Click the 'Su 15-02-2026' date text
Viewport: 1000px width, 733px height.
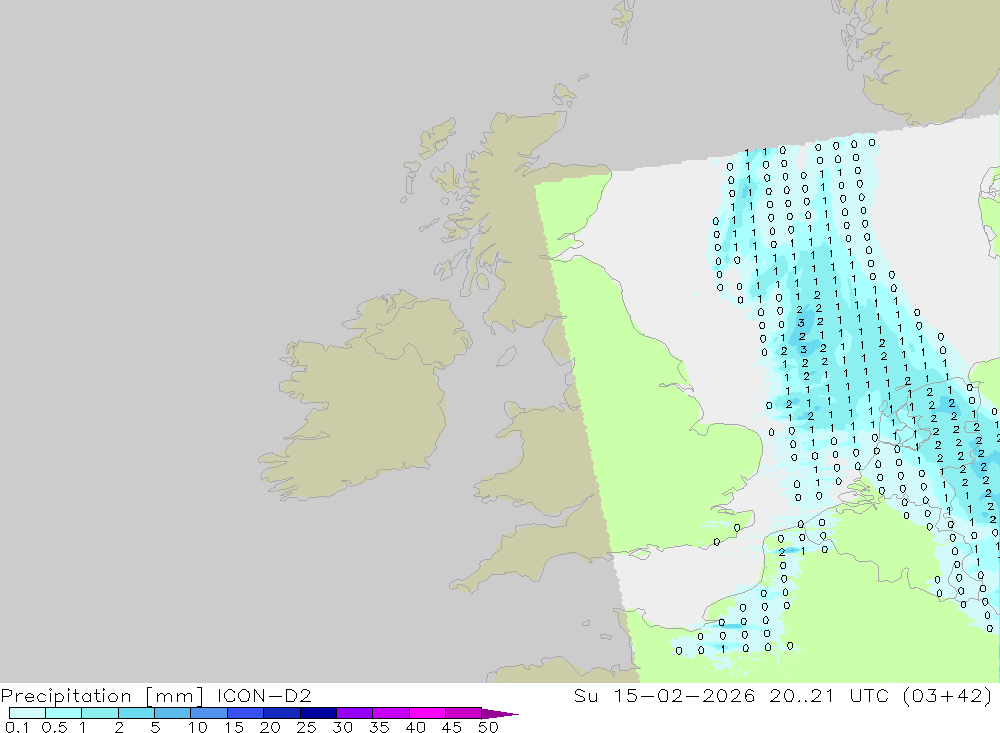click(664, 695)
